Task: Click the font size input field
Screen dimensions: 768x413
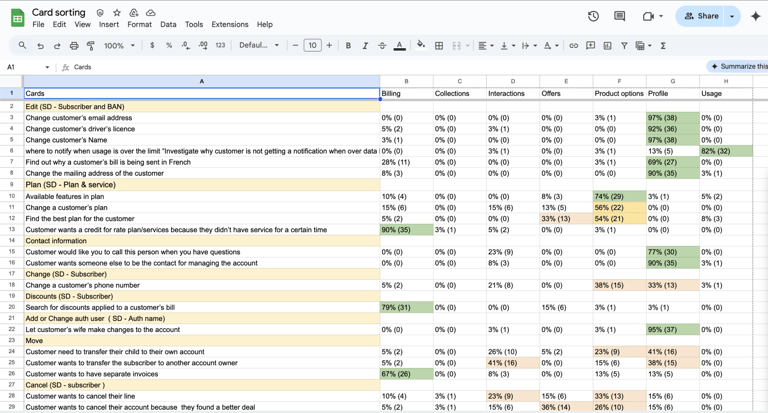Action: click(312, 46)
